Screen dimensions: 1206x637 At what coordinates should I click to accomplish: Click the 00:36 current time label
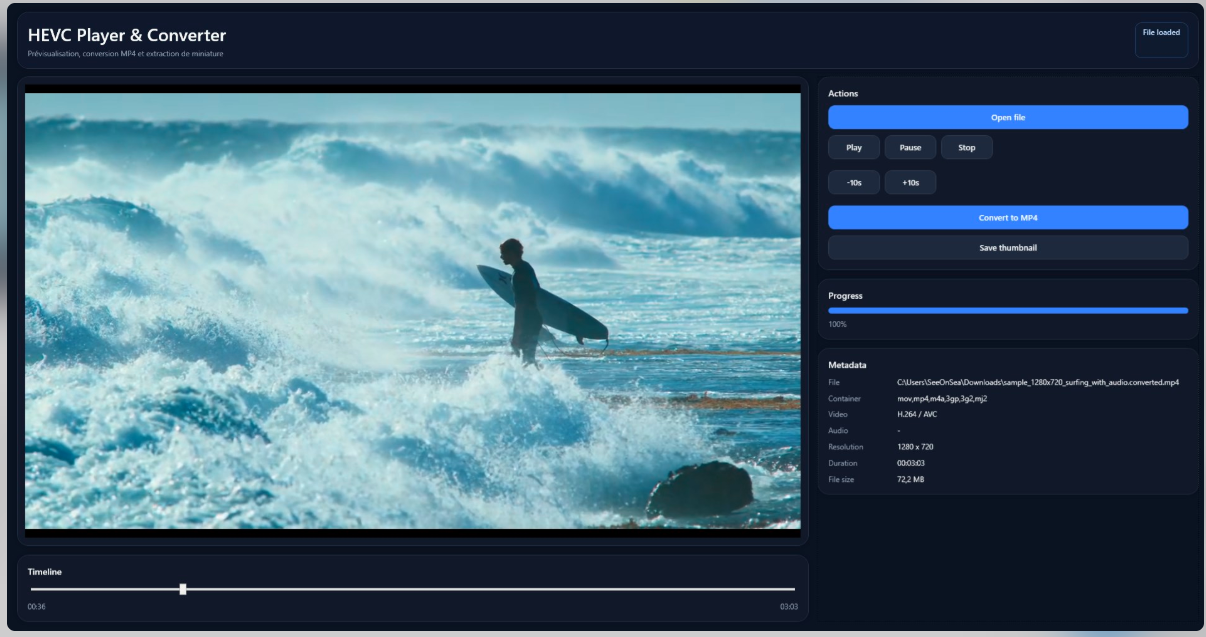(x=36, y=607)
